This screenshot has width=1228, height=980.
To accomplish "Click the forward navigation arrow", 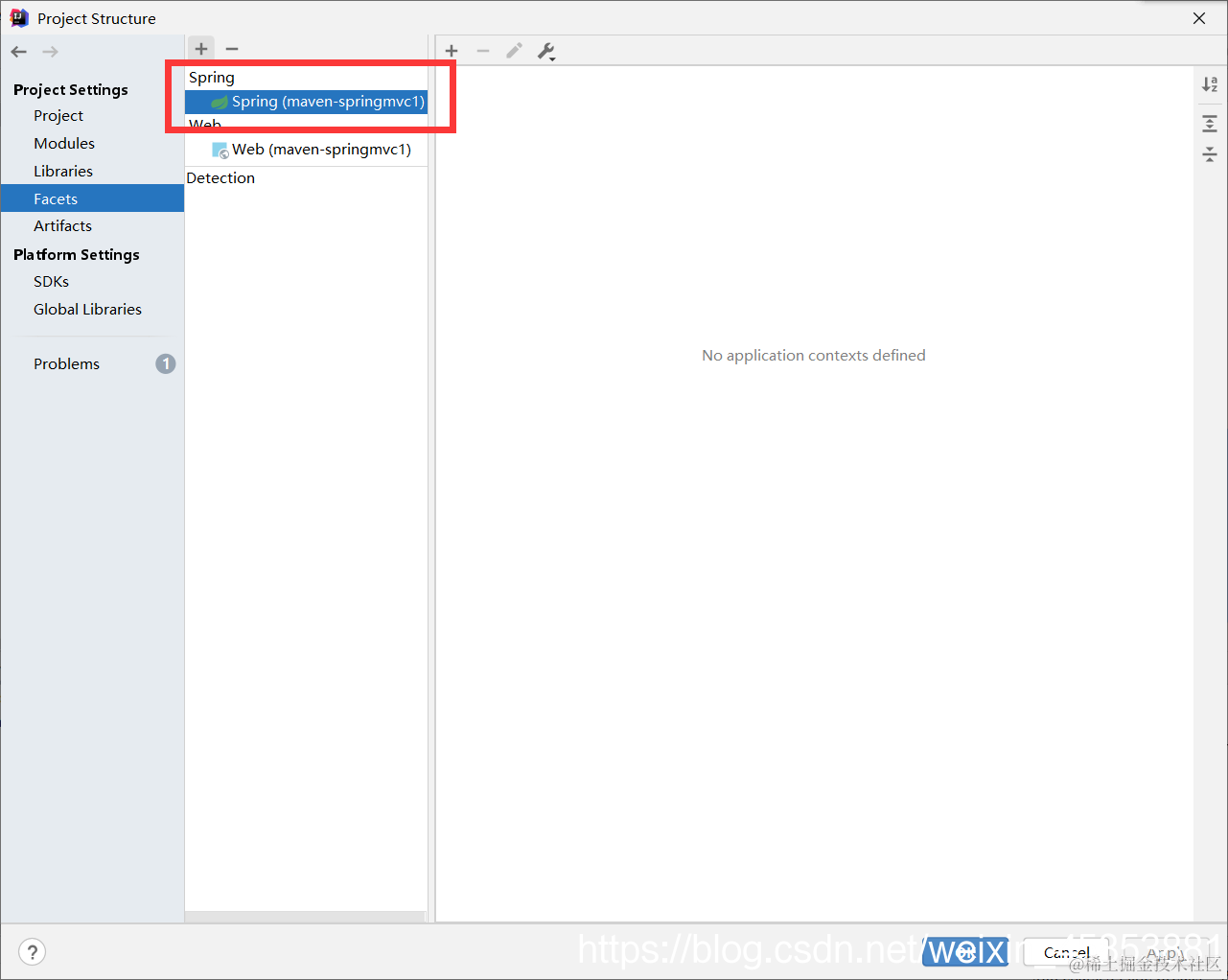I will pyautogui.click(x=51, y=52).
